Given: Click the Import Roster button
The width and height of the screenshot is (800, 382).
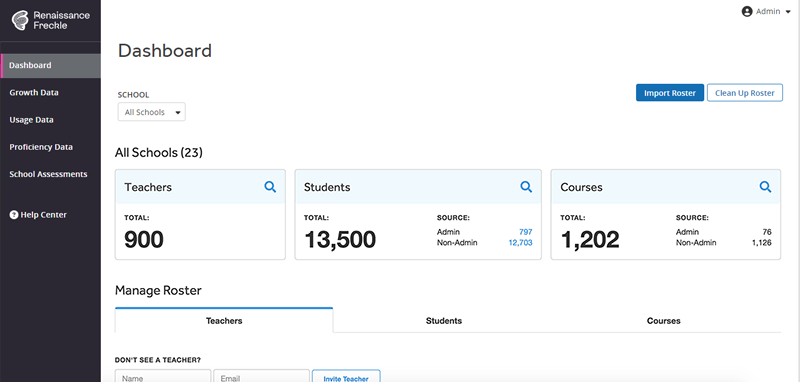Looking at the screenshot, I should [670, 93].
